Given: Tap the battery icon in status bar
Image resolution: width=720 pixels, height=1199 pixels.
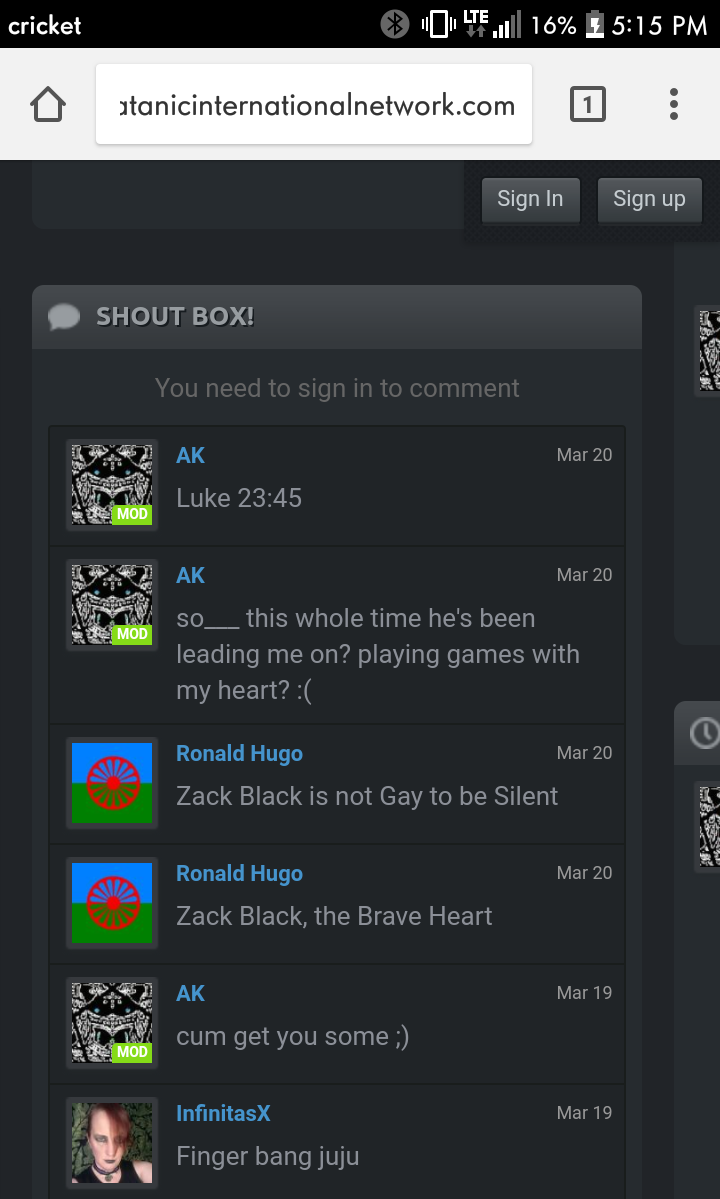Looking at the screenshot, I should point(595,24).
